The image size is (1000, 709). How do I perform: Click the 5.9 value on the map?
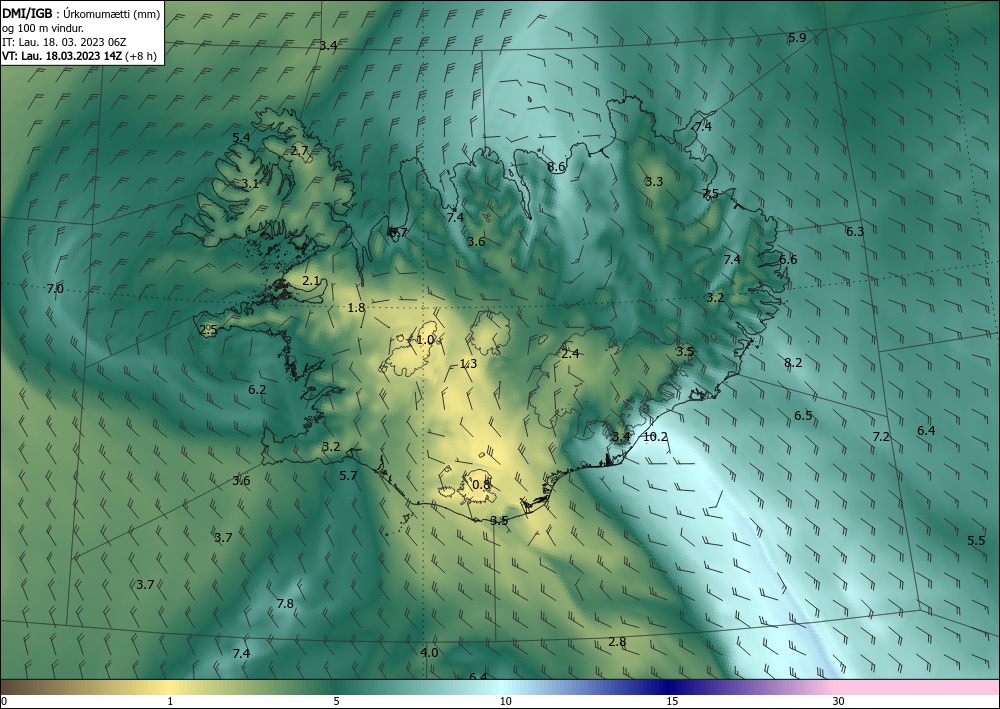[x=797, y=38]
